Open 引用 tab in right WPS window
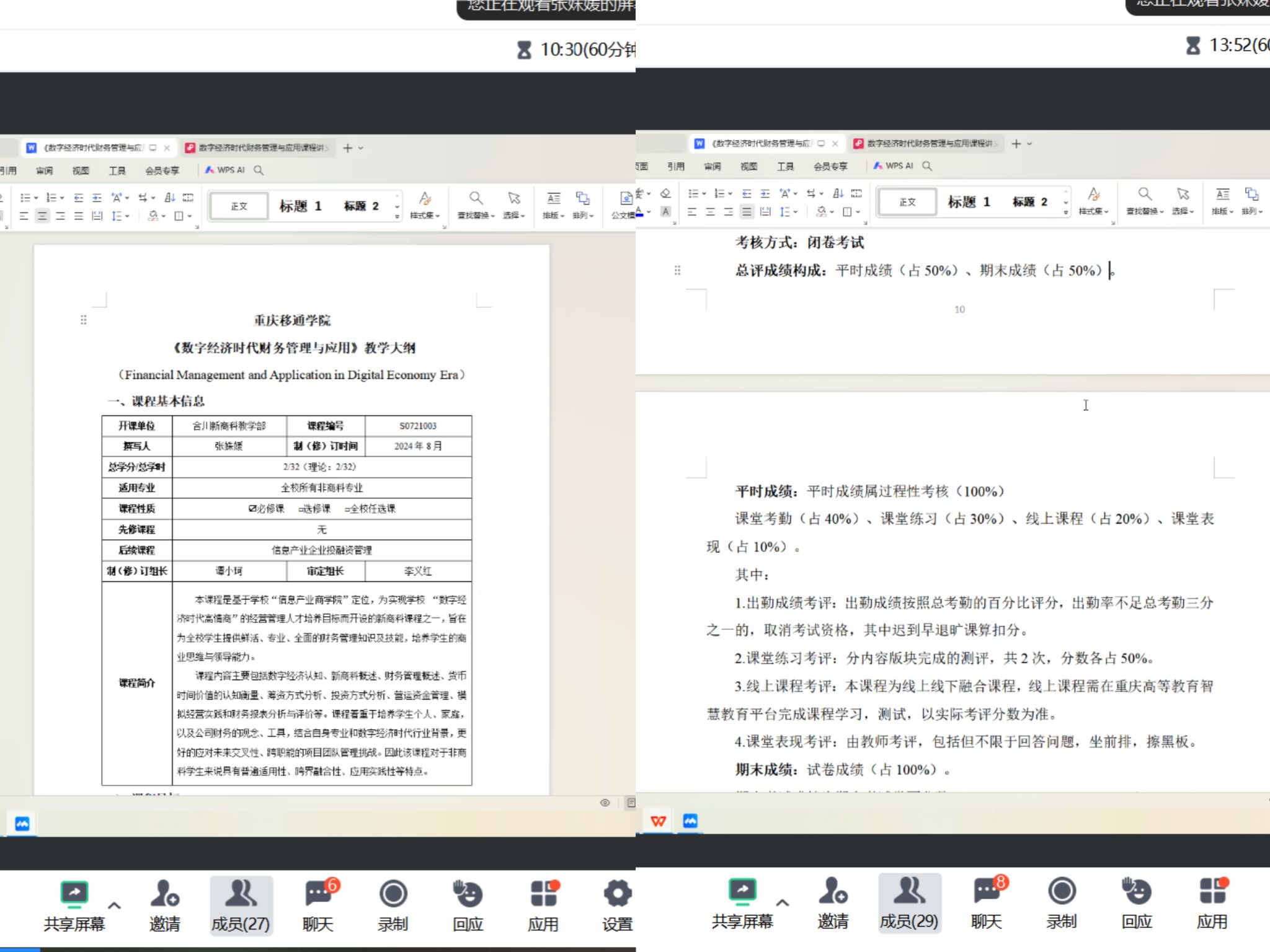The height and width of the screenshot is (952, 1270). click(676, 166)
